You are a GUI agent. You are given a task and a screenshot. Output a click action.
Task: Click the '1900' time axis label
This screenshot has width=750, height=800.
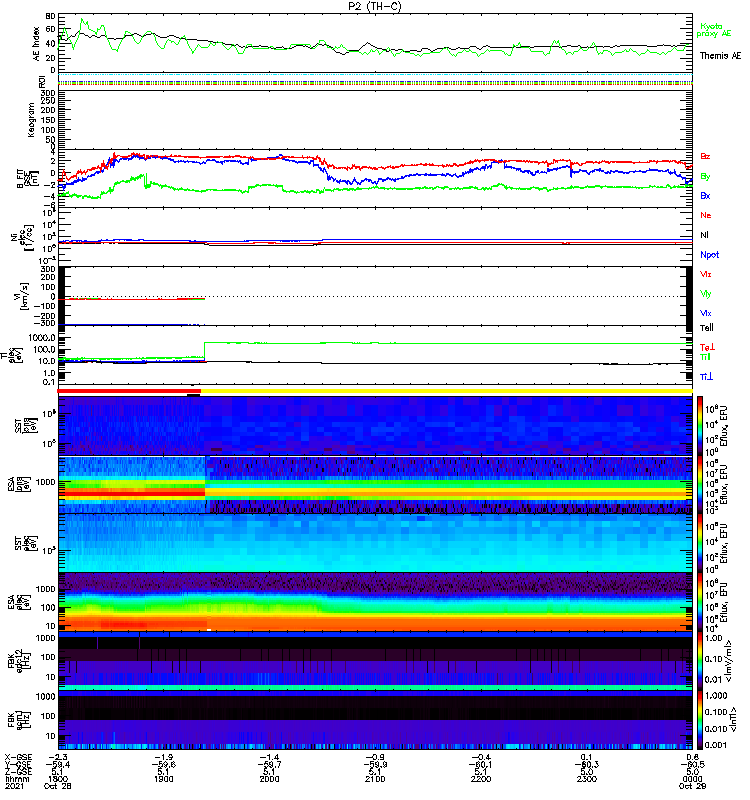click(x=163, y=779)
